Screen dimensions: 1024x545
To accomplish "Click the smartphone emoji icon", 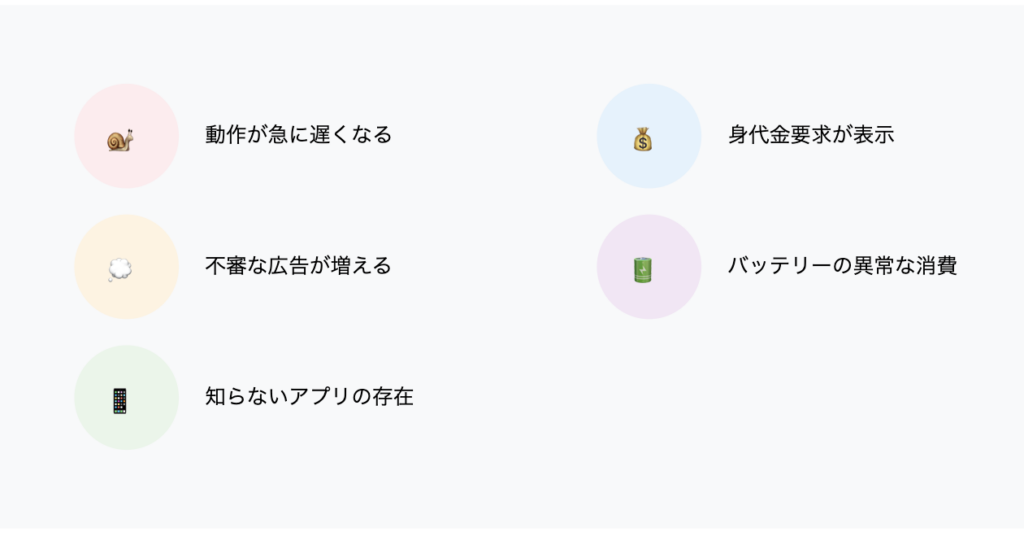I will pyautogui.click(x=120, y=401).
